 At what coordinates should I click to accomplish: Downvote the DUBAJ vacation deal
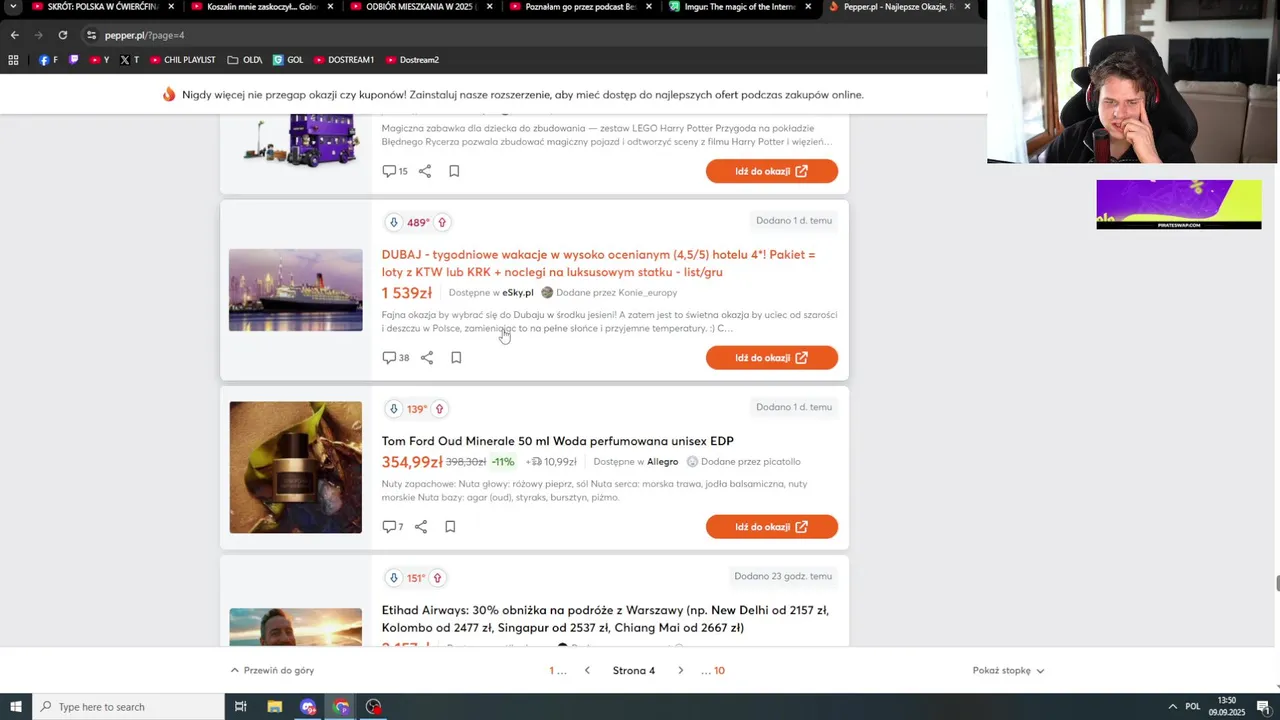pos(394,222)
